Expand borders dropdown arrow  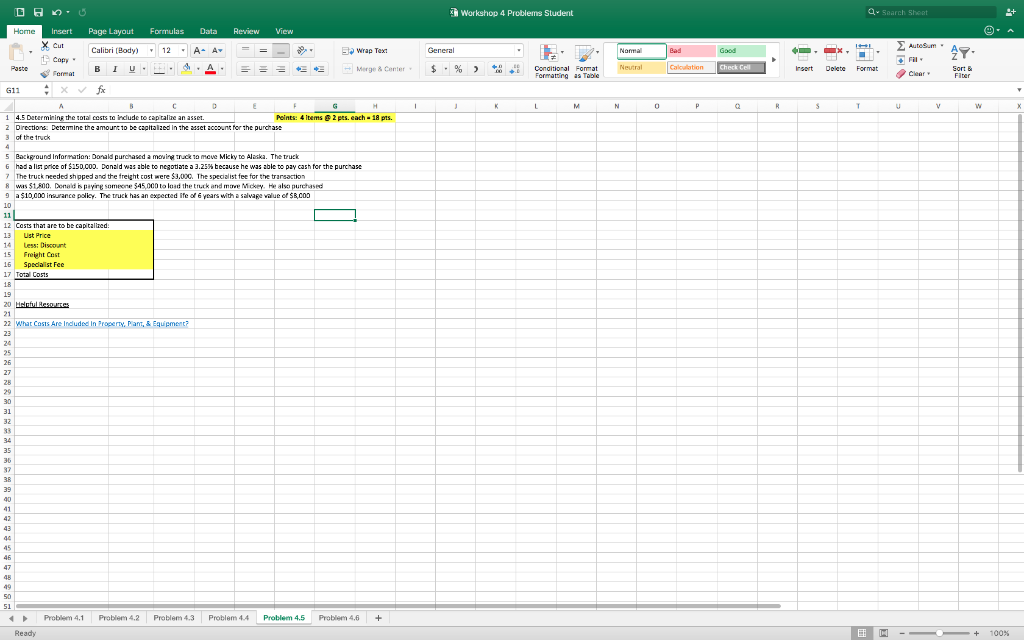(171, 69)
